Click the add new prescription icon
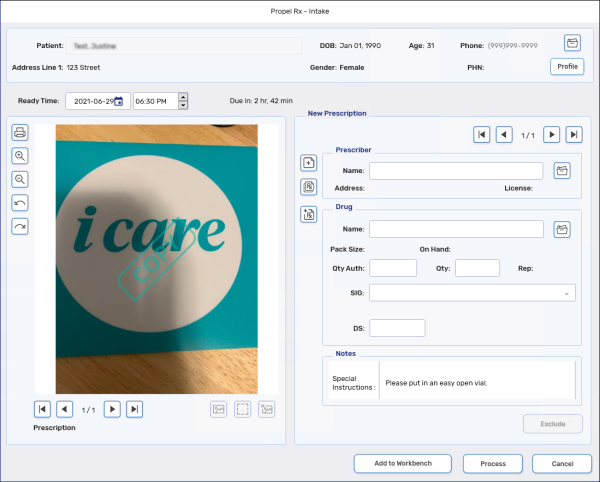600x482 pixels. pyautogui.click(x=308, y=163)
